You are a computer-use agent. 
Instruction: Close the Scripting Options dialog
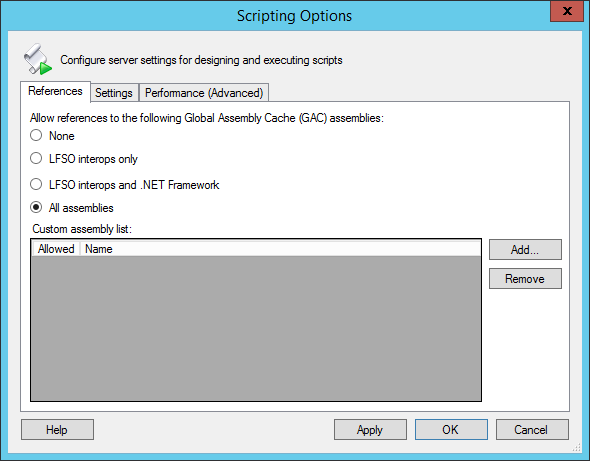tap(567, 11)
